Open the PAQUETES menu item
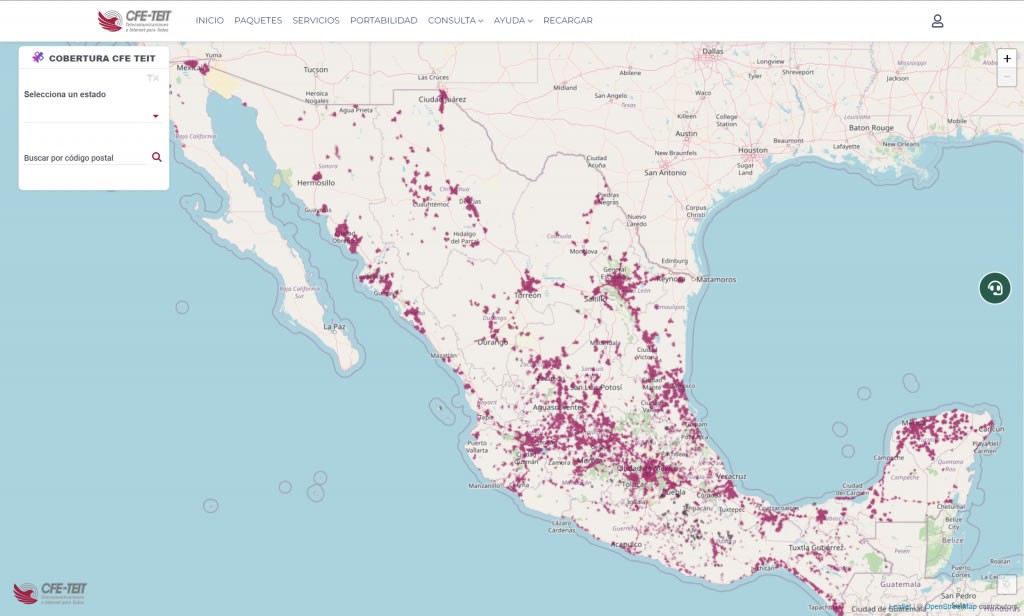 pos(258,21)
